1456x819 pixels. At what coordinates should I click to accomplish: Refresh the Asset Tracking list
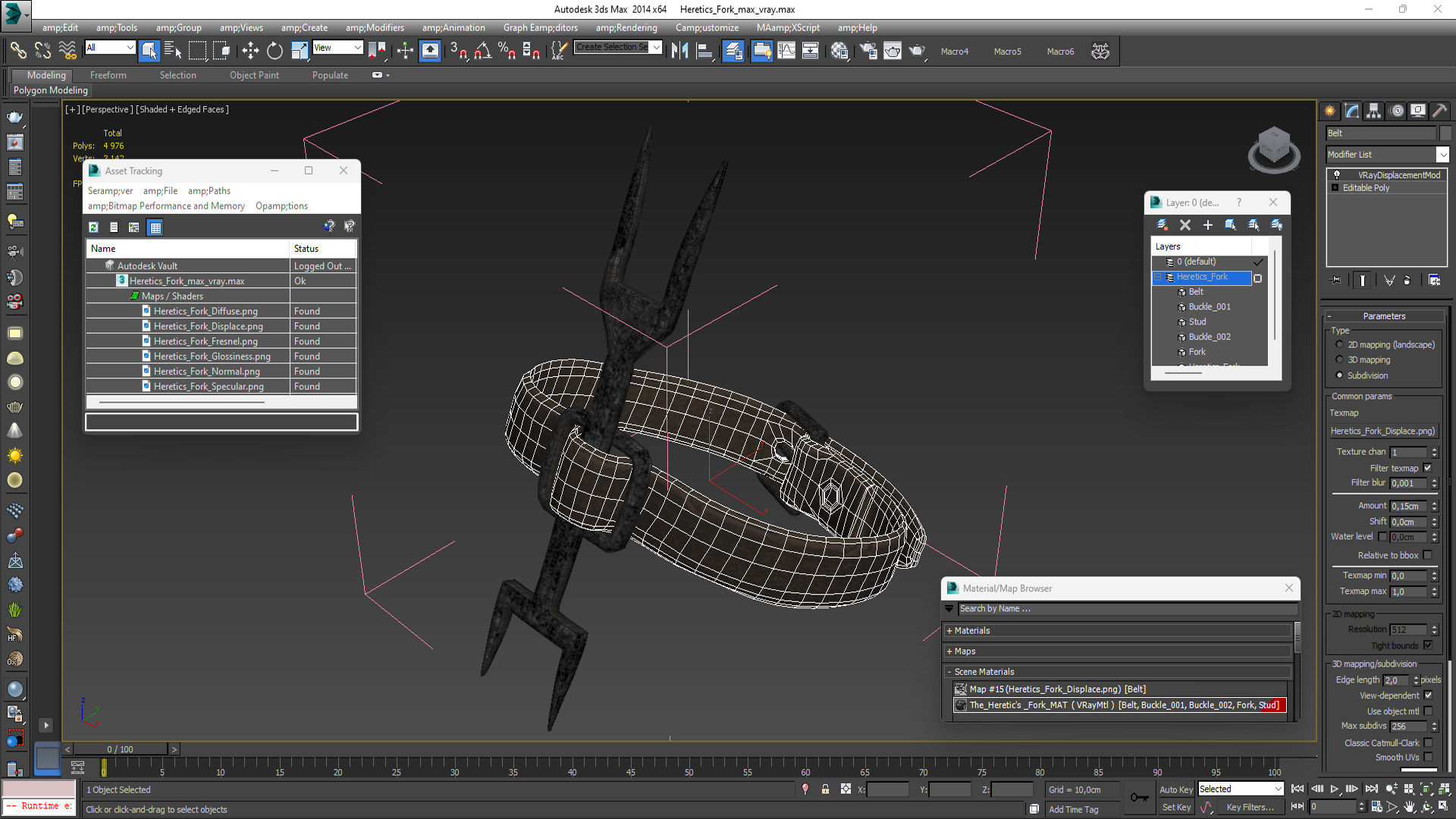pyautogui.click(x=93, y=227)
